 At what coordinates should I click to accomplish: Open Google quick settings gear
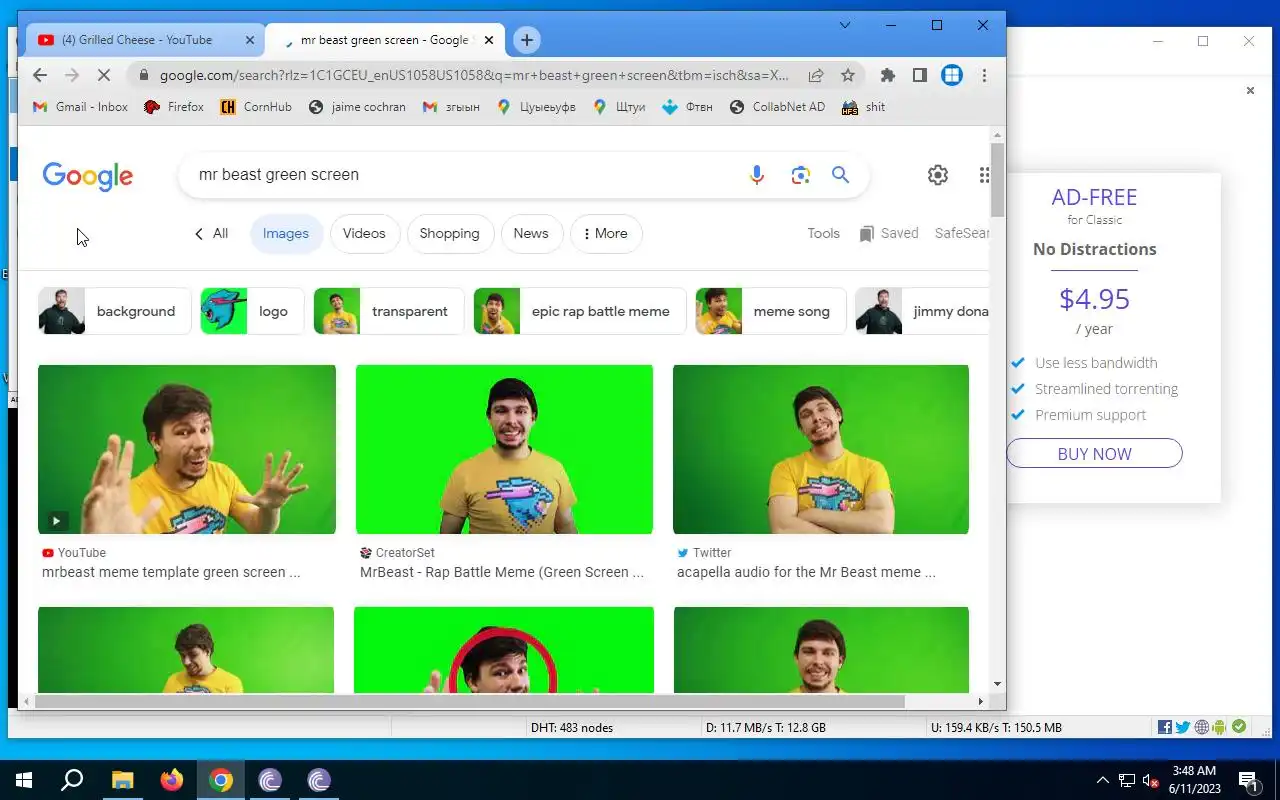tap(938, 175)
